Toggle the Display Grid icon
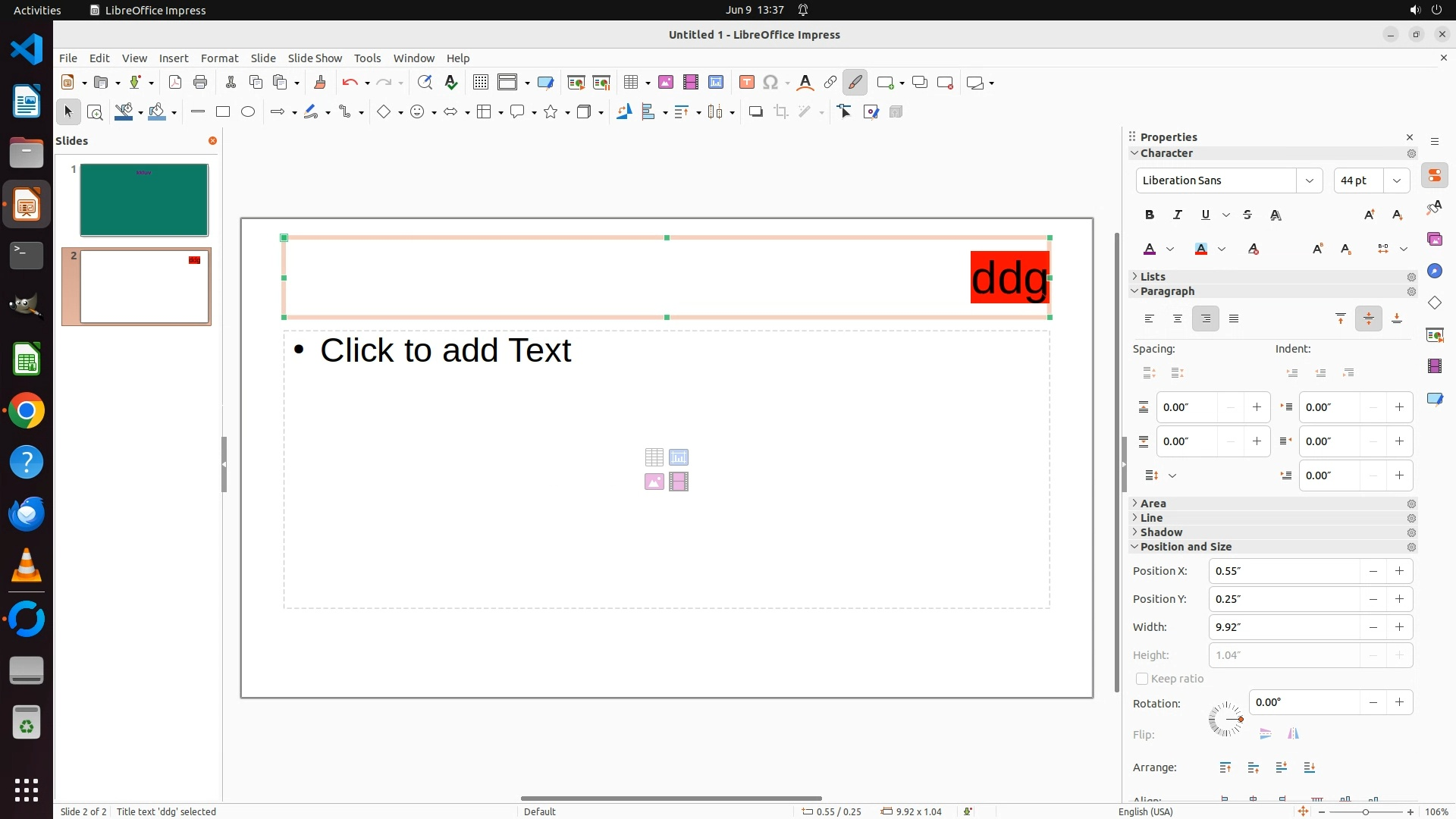Image resolution: width=1456 pixels, height=819 pixels. 480,83
